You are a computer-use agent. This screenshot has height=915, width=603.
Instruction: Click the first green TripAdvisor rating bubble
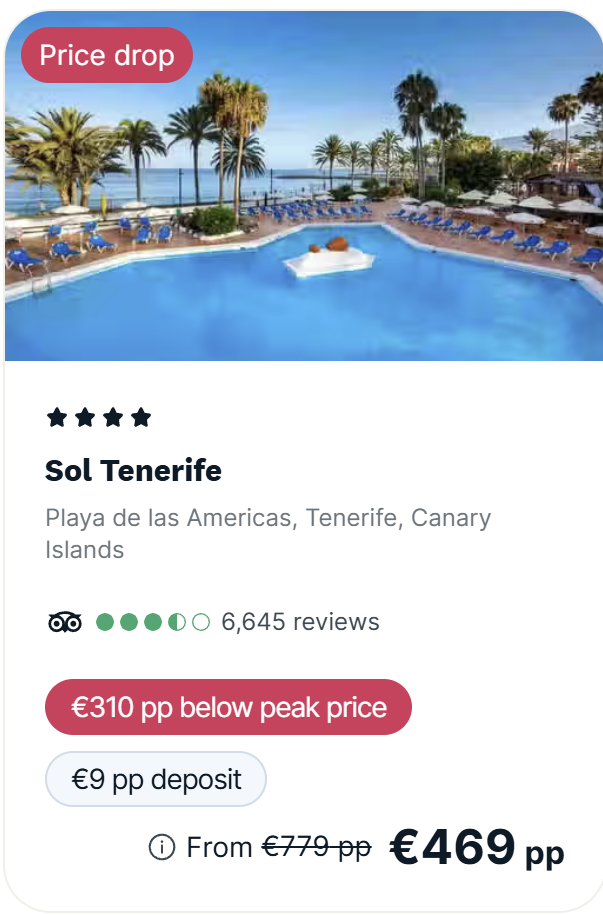pos(105,622)
